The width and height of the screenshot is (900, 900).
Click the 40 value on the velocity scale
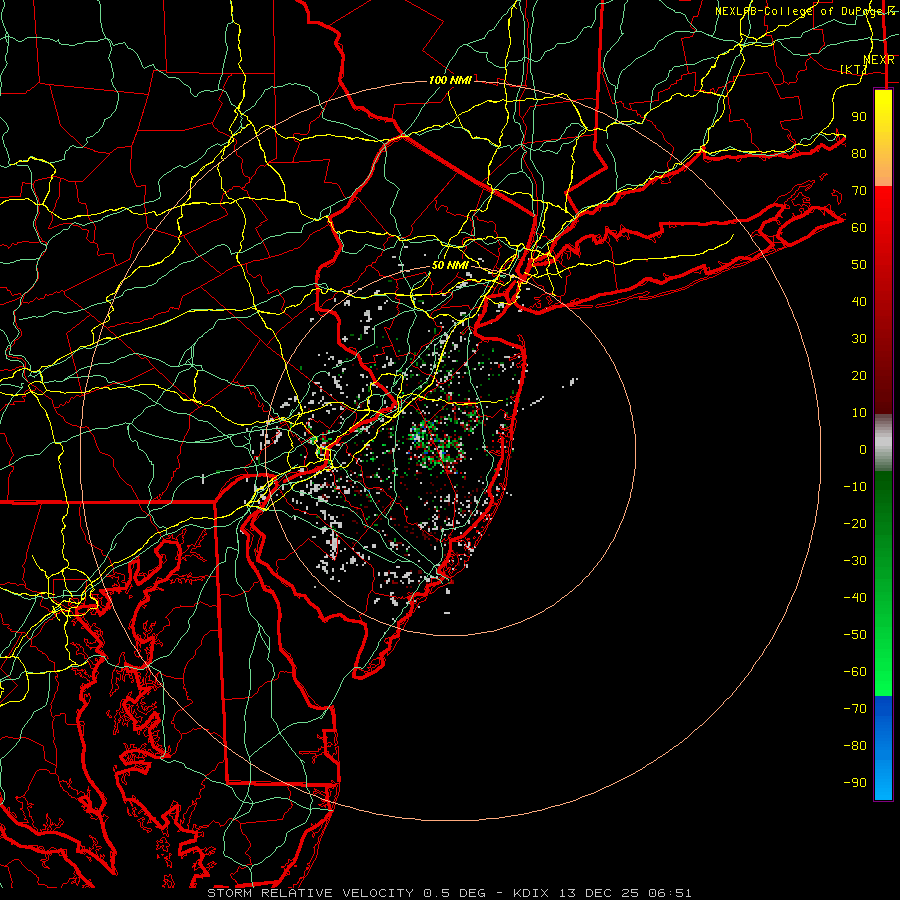[x=859, y=301]
